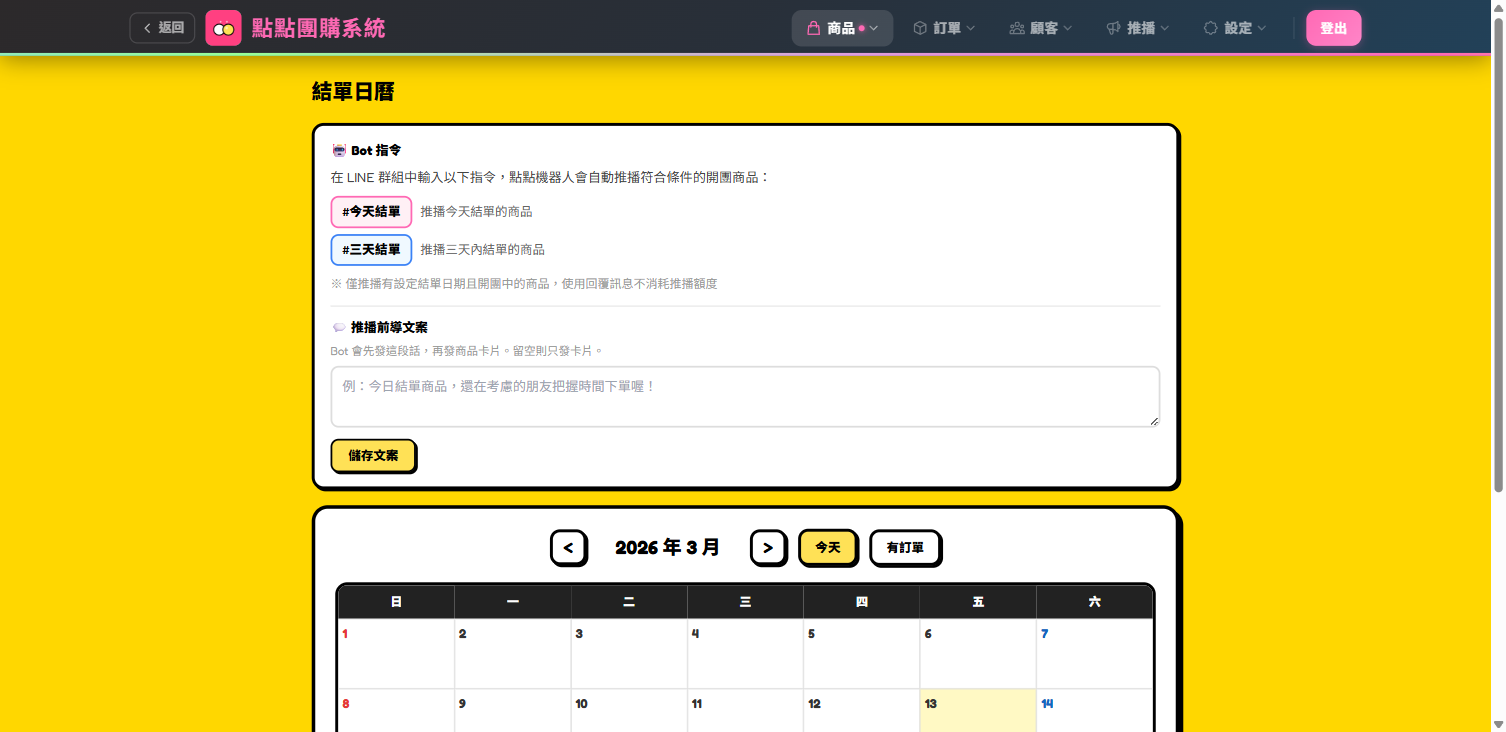Click the box icon beside 訂單
Viewport: 1506px width, 732px height.
(x=920, y=28)
